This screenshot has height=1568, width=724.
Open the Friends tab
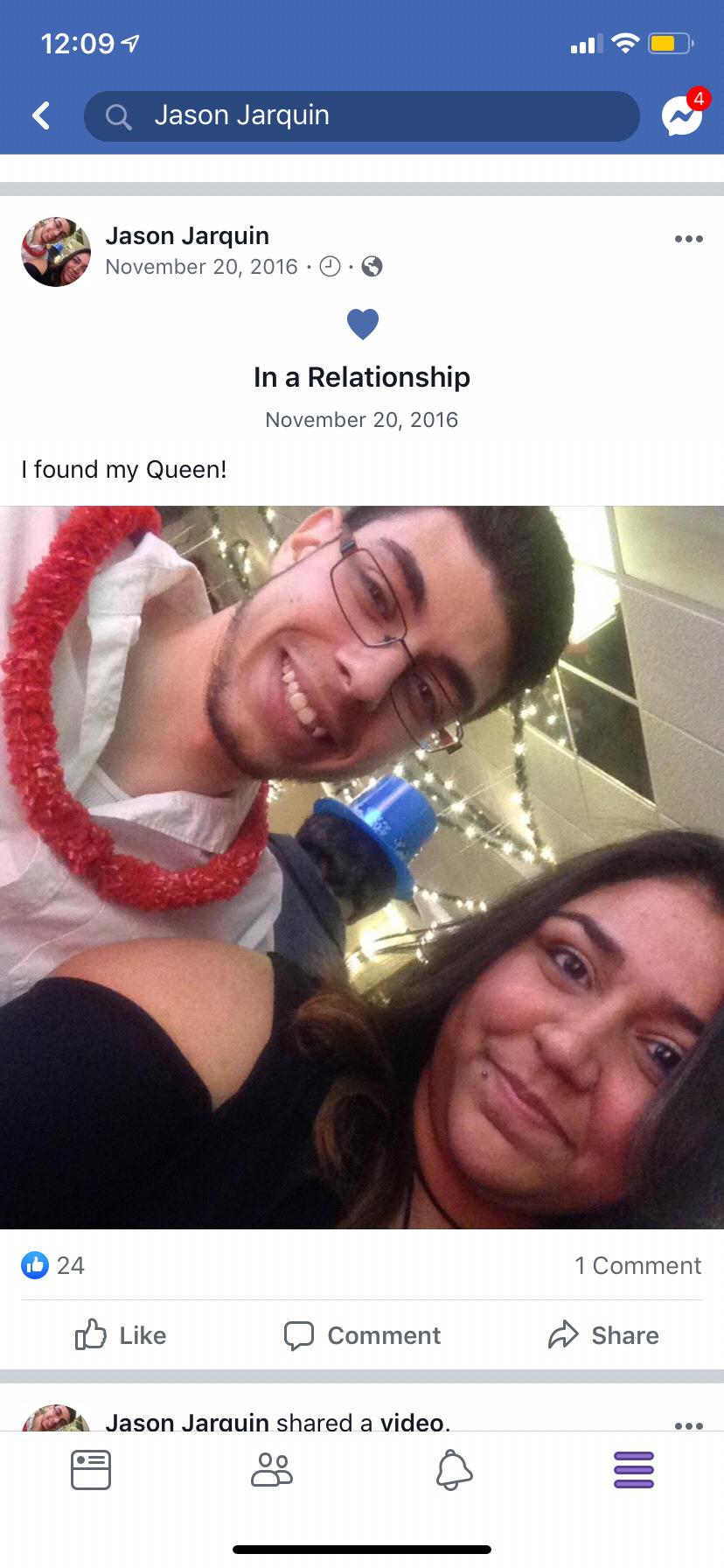[272, 1469]
